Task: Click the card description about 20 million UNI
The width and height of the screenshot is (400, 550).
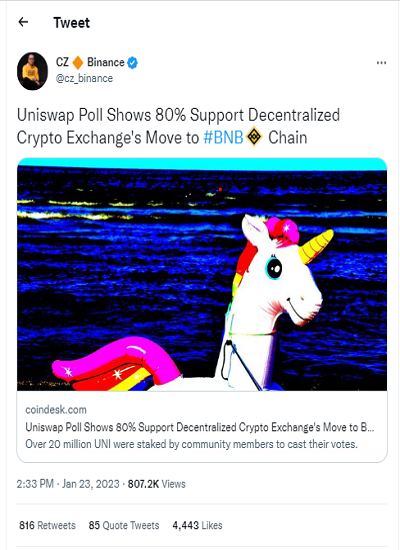Action: (x=191, y=444)
